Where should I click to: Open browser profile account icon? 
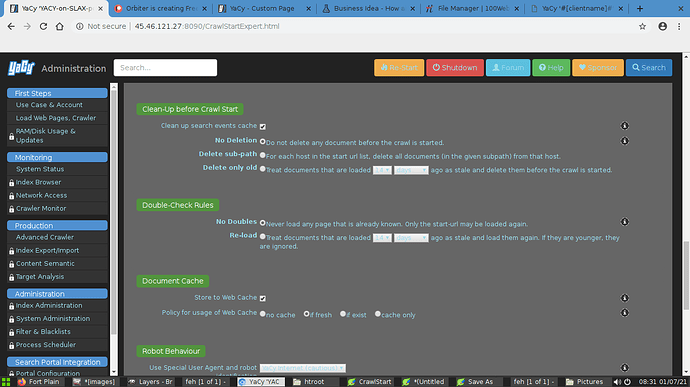[662, 26]
